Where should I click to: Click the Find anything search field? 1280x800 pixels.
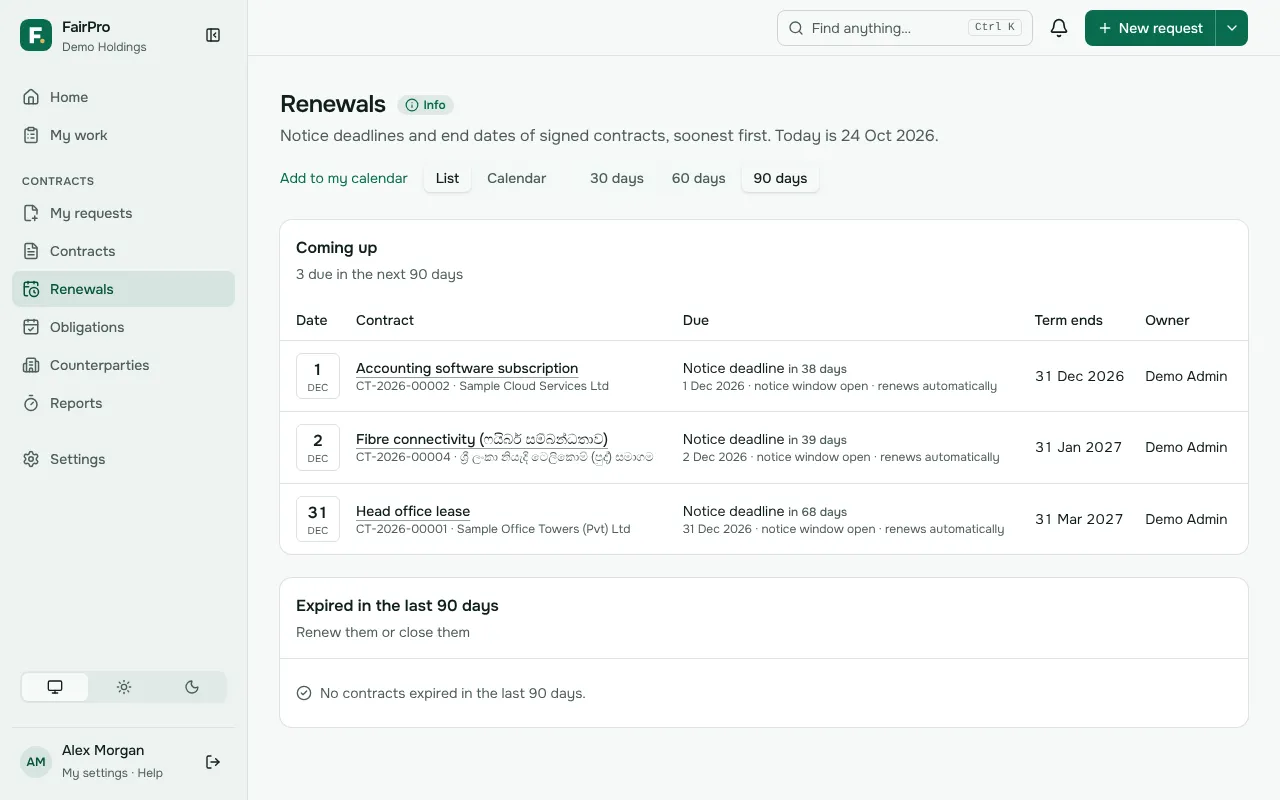[905, 28]
